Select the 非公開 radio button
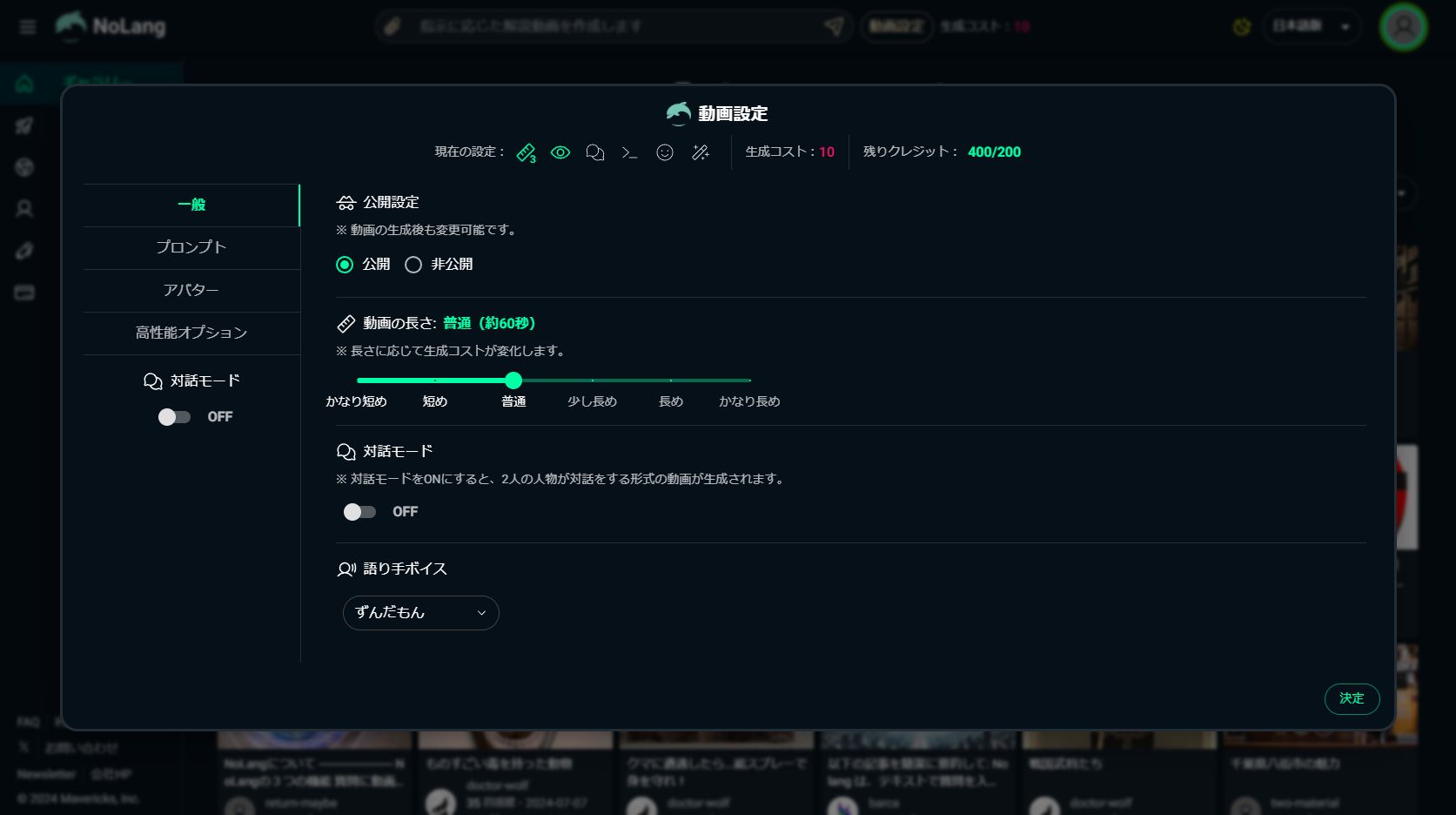 pyautogui.click(x=413, y=265)
